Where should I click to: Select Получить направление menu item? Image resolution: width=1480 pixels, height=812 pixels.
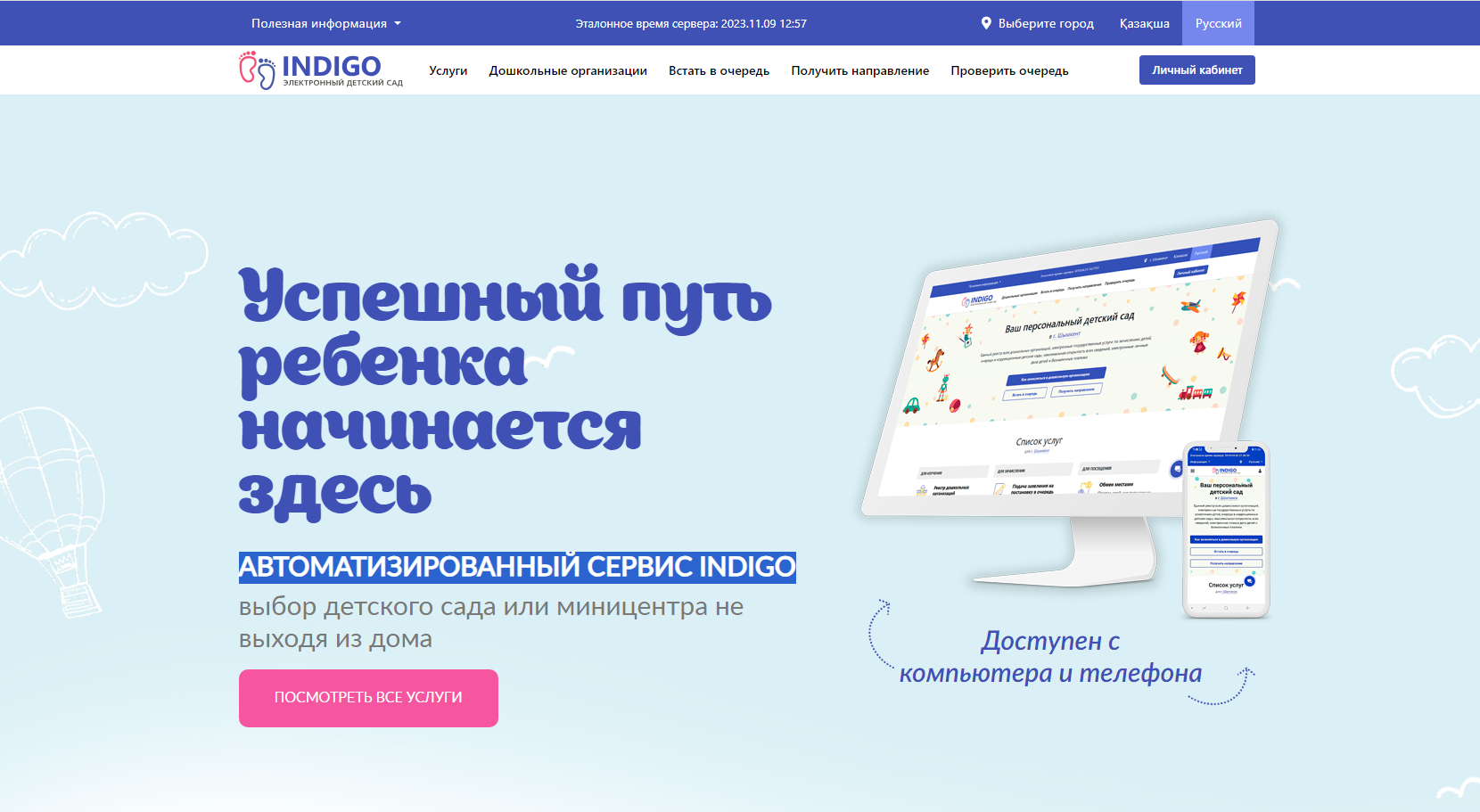860,70
